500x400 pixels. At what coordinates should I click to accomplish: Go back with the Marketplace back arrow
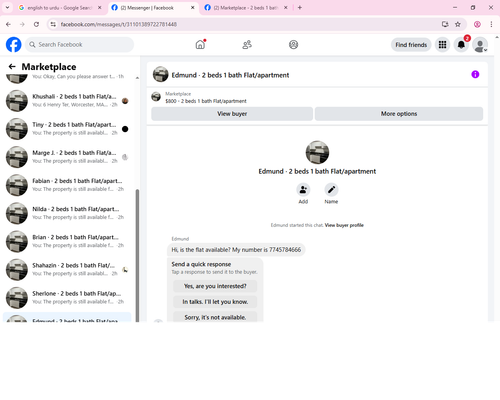(x=12, y=67)
